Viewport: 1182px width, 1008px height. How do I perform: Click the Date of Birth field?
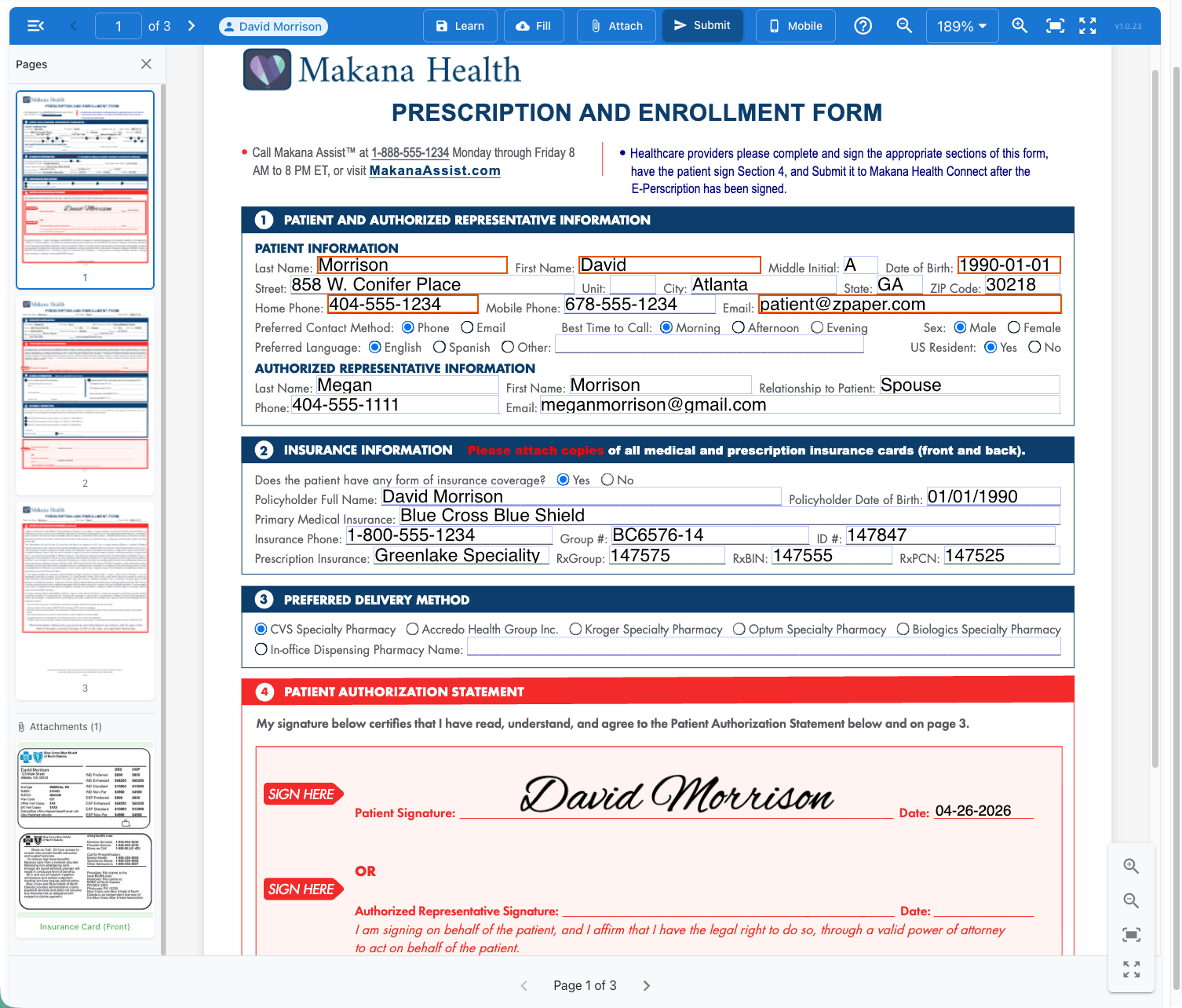click(x=1009, y=265)
